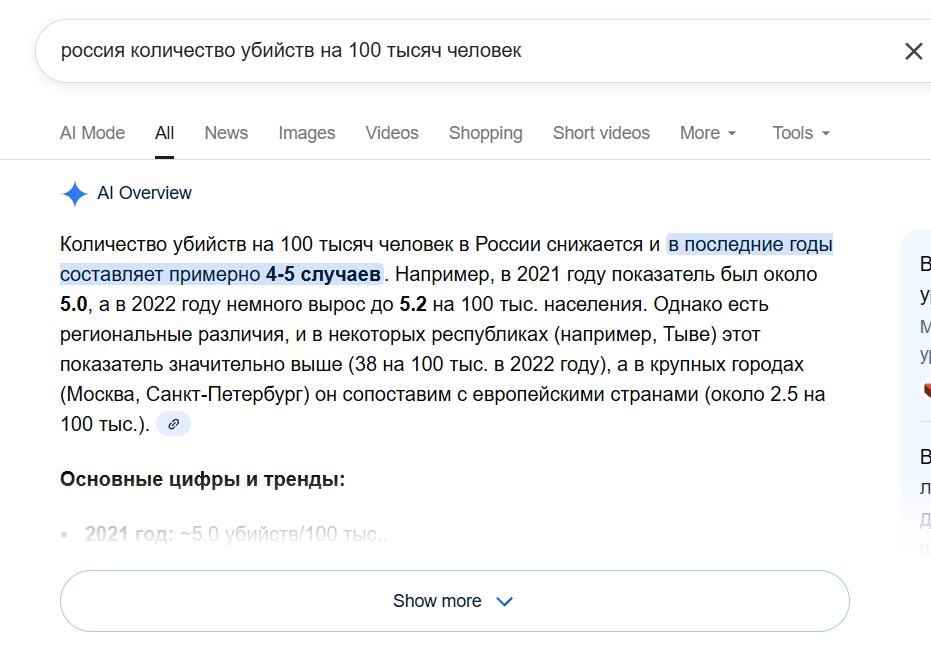Image resolution: width=931 pixels, height=655 pixels.
Task: Click the highlighted "4-5 случаев" text
Action: pos(323,274)
